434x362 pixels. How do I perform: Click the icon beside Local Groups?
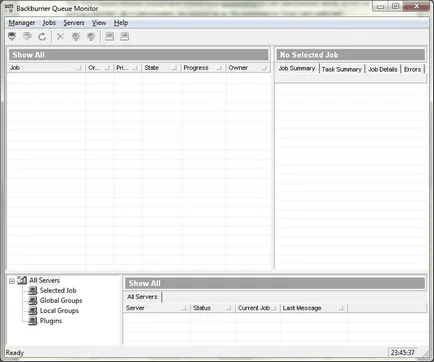33,311
